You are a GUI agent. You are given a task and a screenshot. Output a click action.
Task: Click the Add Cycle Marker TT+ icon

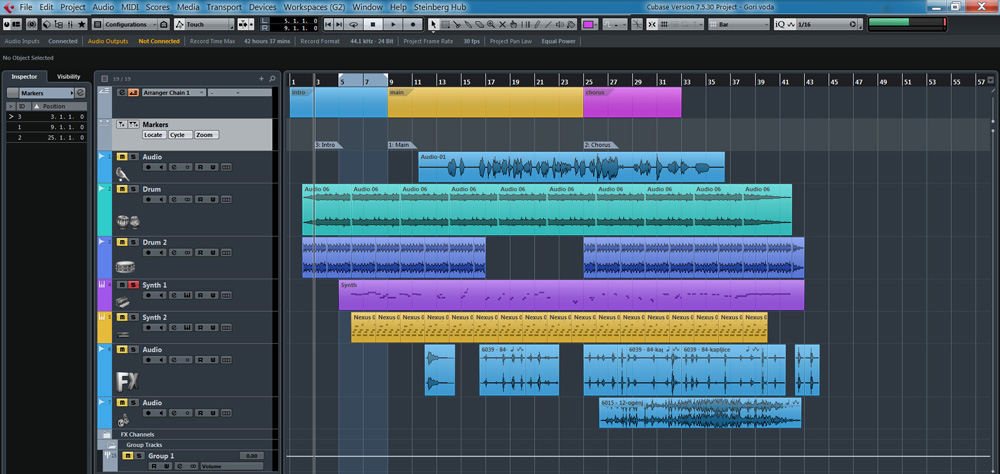coord(133,124)
